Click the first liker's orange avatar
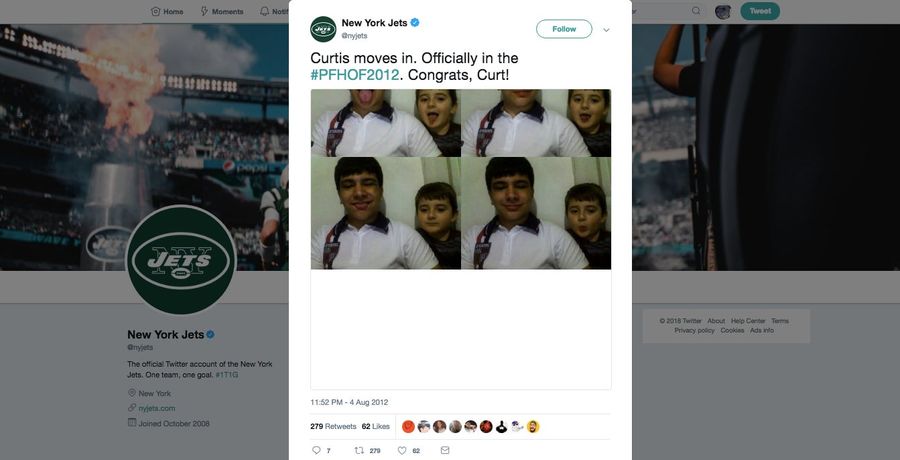The image size is (900, 460). coord(408,426)
